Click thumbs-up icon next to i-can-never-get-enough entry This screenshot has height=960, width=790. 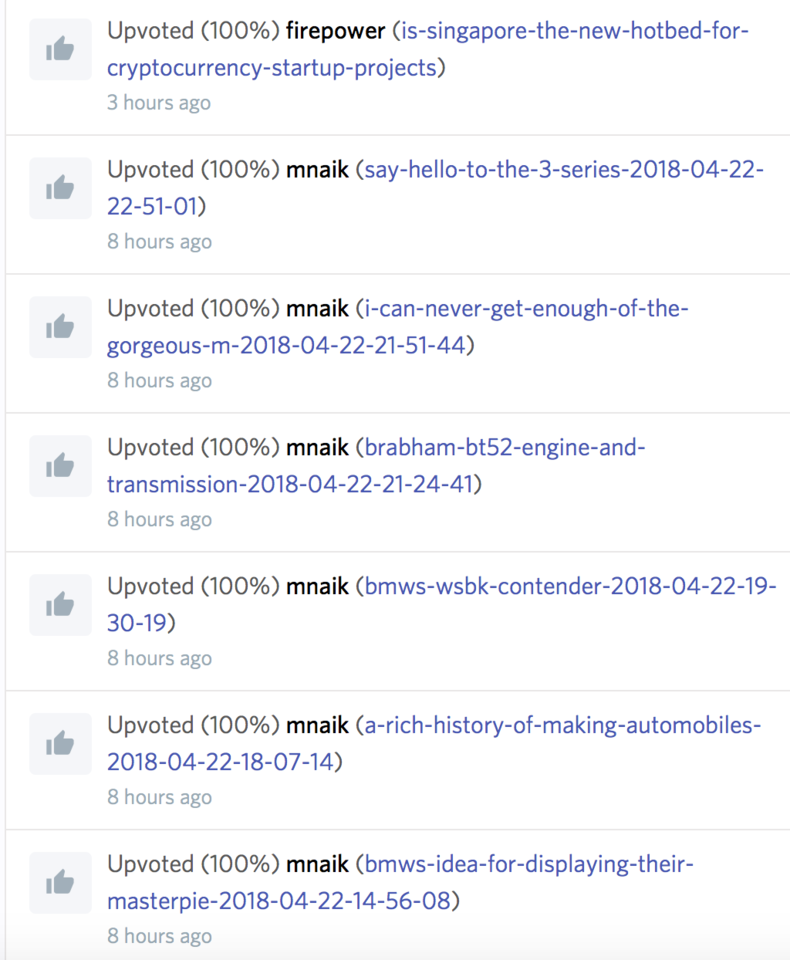(61, 327)
